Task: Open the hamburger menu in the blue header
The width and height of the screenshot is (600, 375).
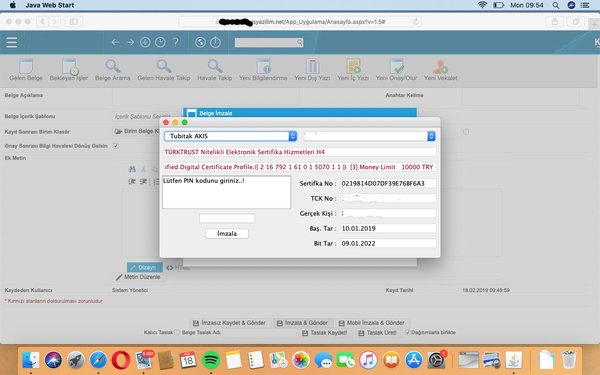Action: point(11,42)
